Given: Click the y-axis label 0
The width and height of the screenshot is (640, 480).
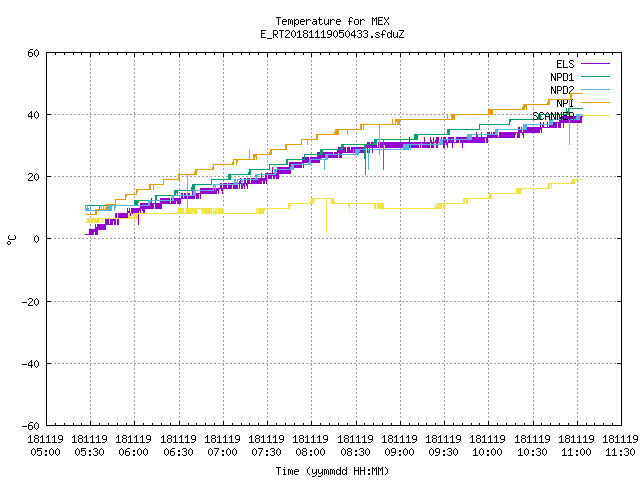Looking at the screenshot, I should [36, 239].
